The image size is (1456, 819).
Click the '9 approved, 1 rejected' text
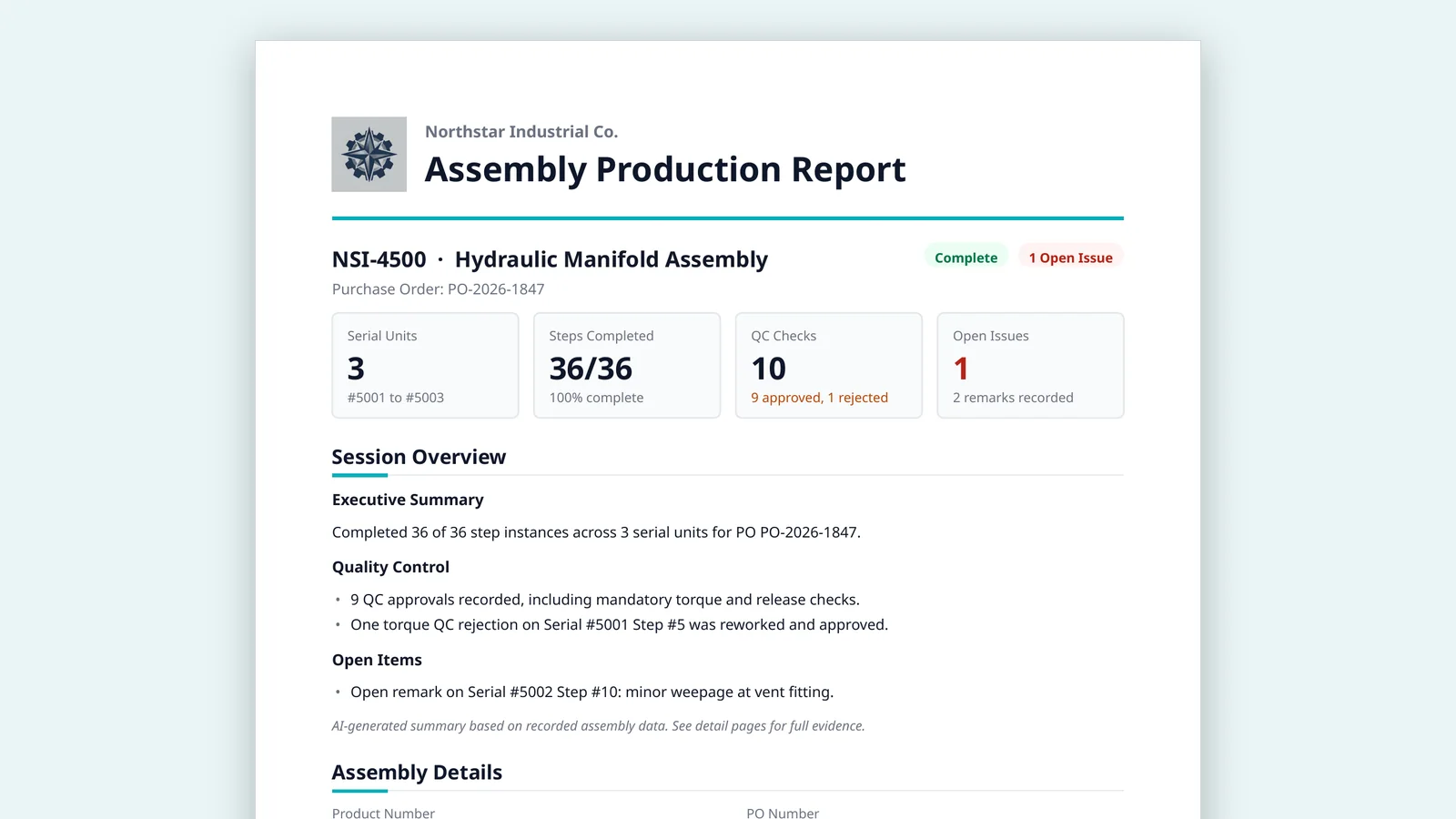[819, 398]
